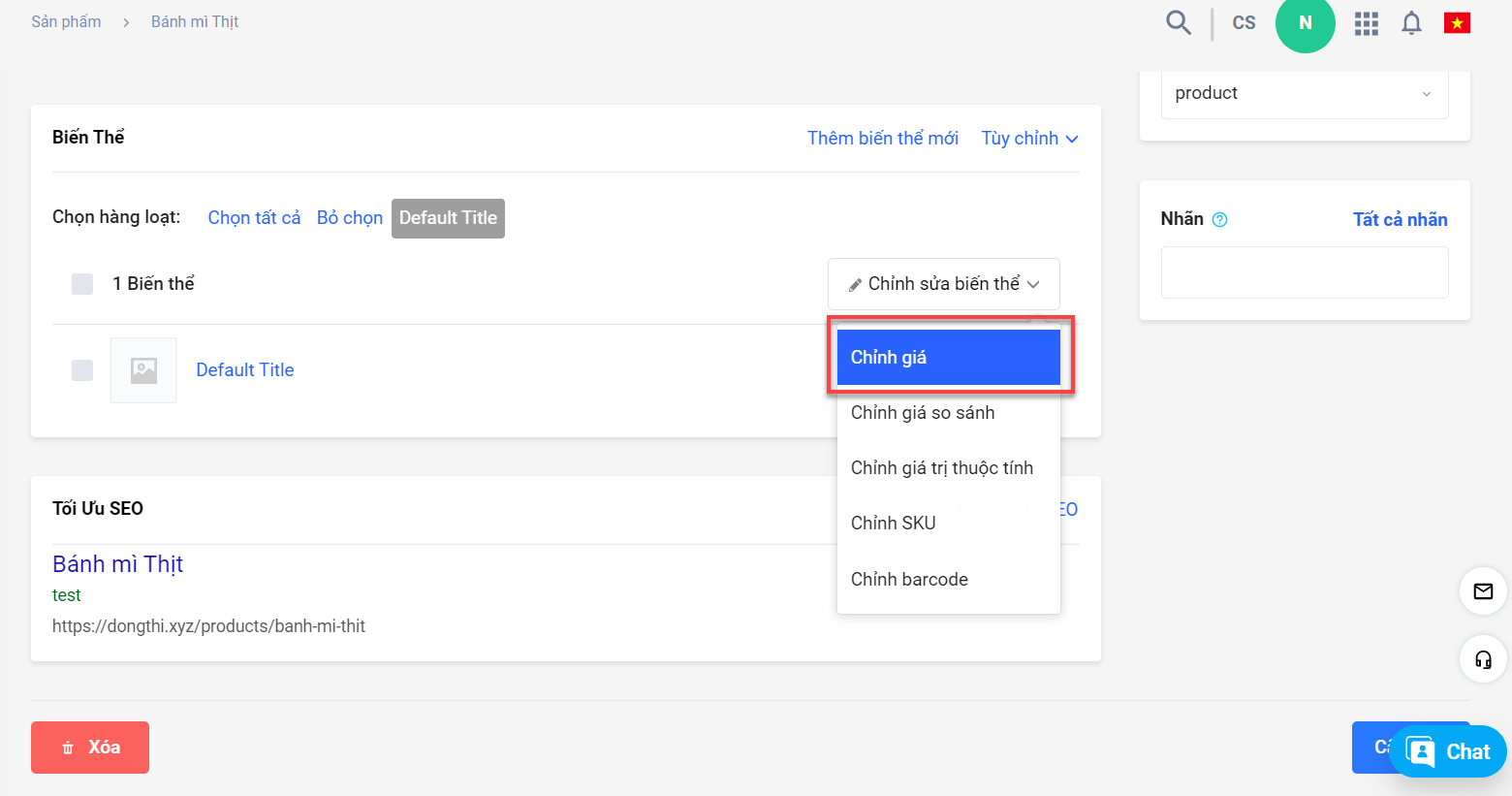Screen dimensions: 1512x796
Task: Click Thêm biến thể mới link
Action: (882, 139)
